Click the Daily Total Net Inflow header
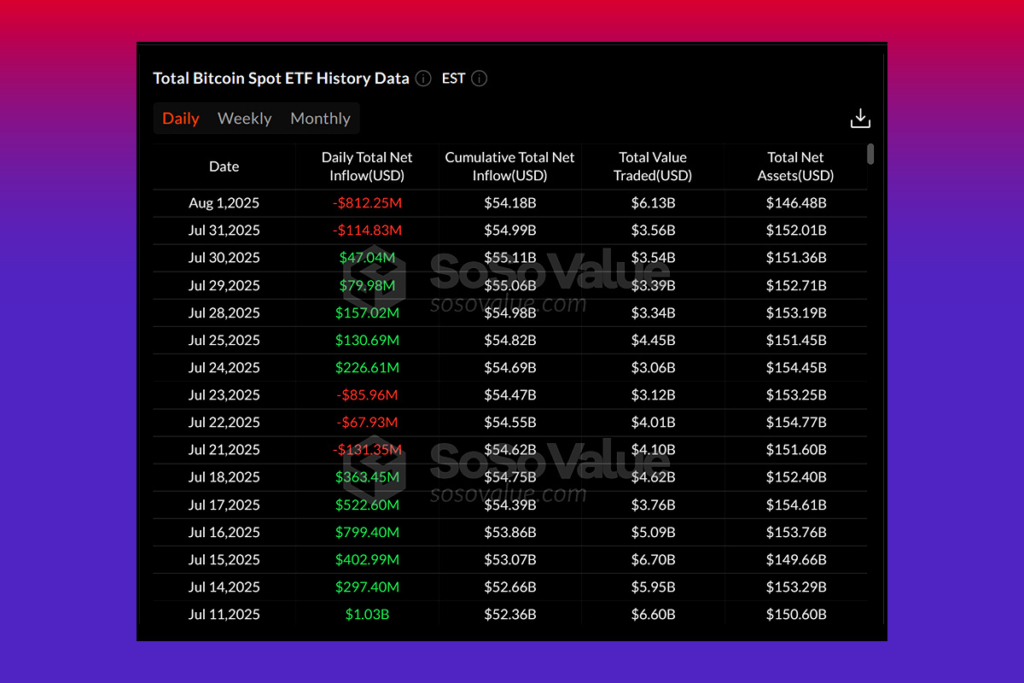Image resolution: width=1024 pixels, height=683 pixels. coord(366,166)
